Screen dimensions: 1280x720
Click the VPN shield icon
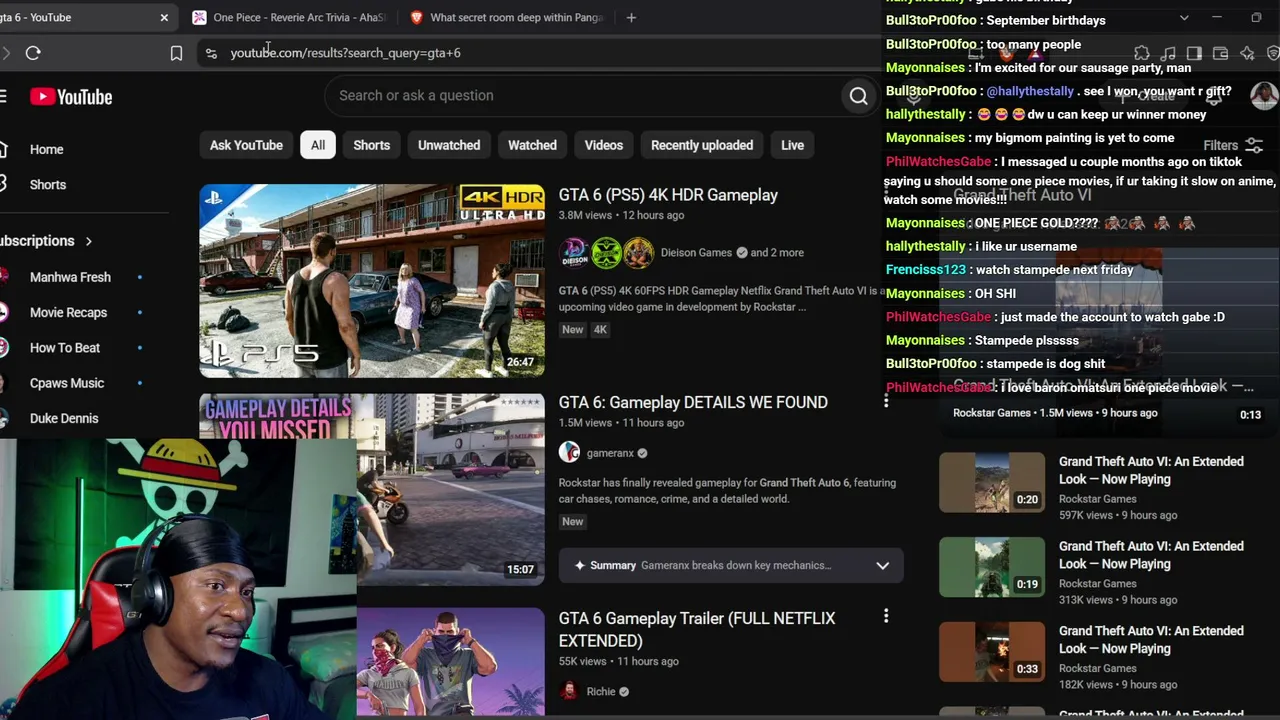[1273, 53]
